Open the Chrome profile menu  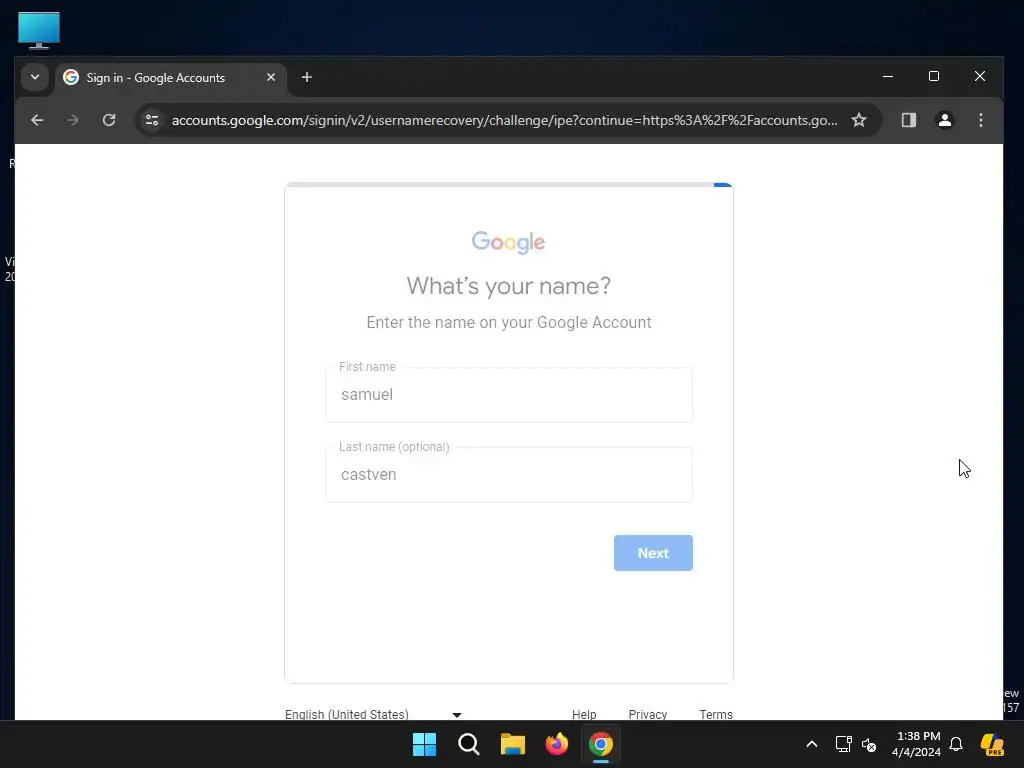tap(944, 120)
